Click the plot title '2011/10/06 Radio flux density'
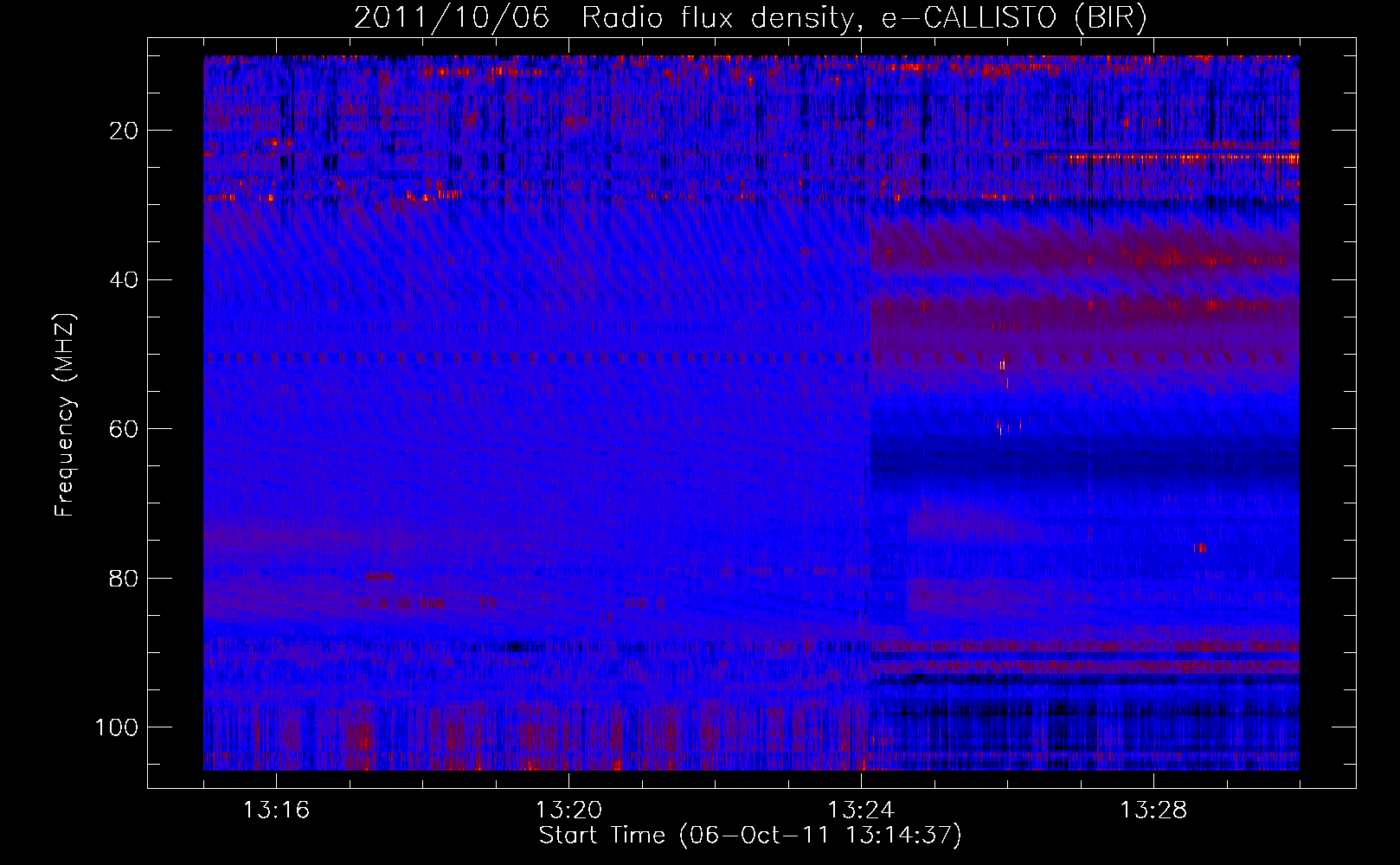This screenshot has width=1400, height=865. pos(750,18)
